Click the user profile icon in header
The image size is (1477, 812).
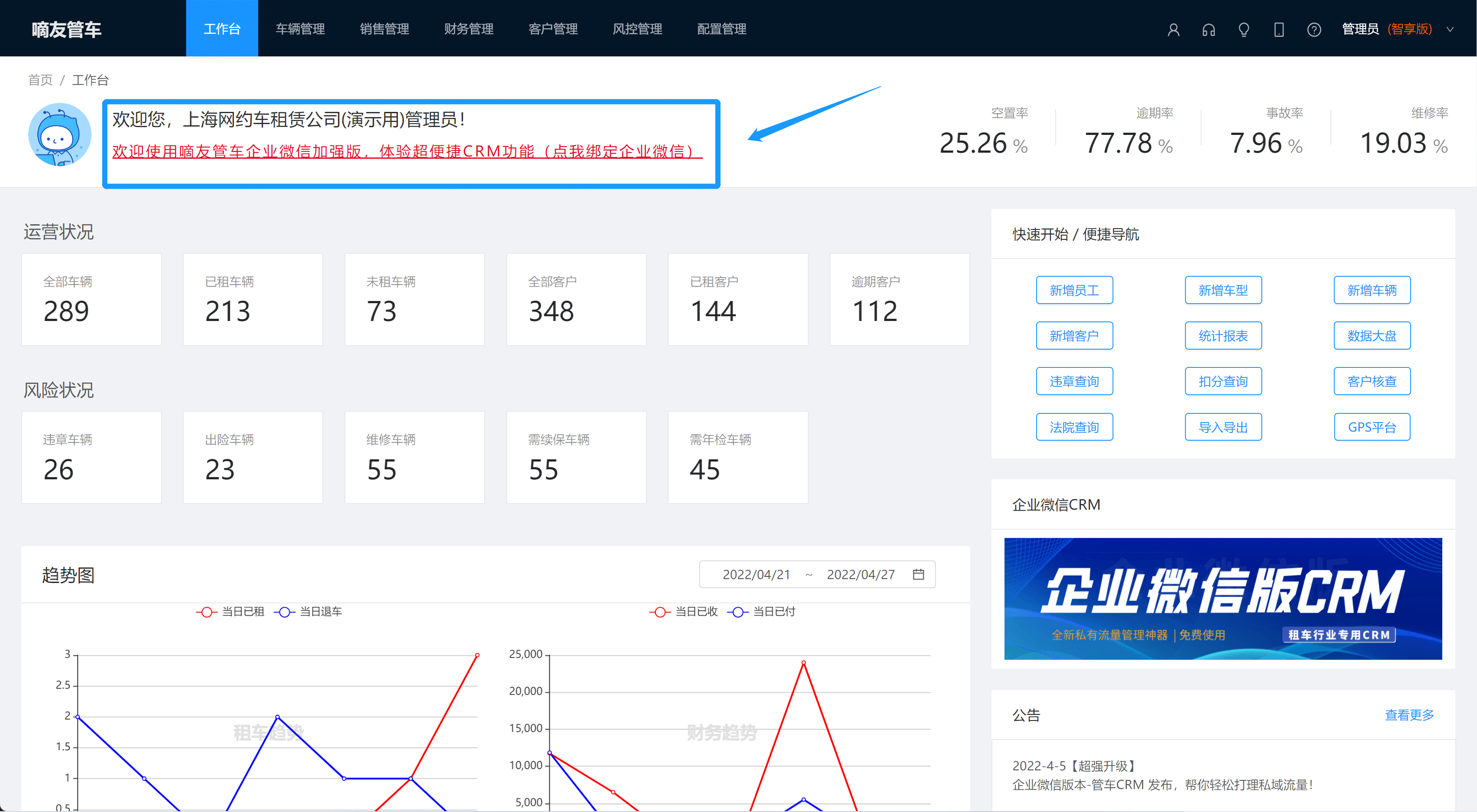[x=1173, y=30]
